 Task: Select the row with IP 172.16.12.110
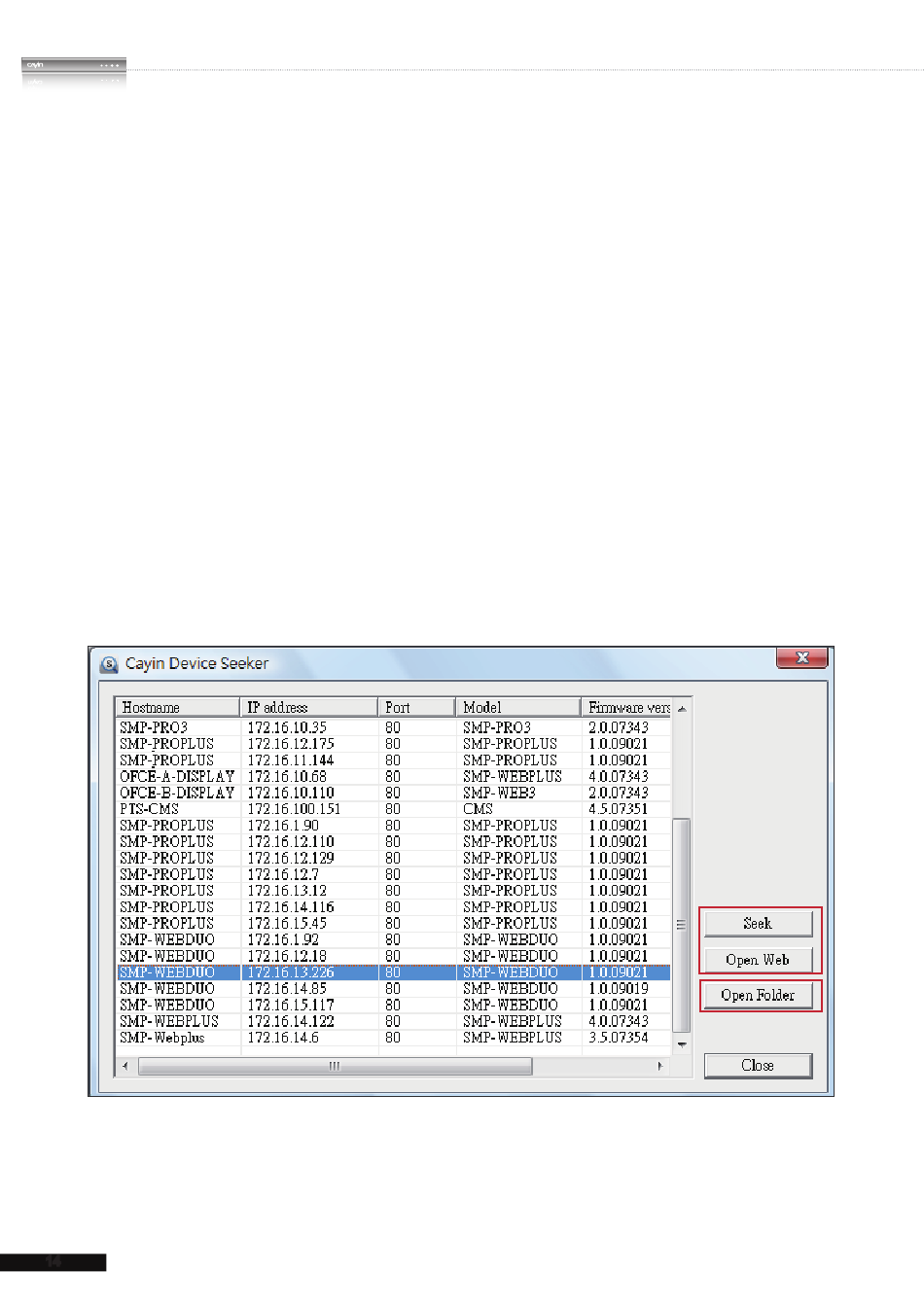393,842
